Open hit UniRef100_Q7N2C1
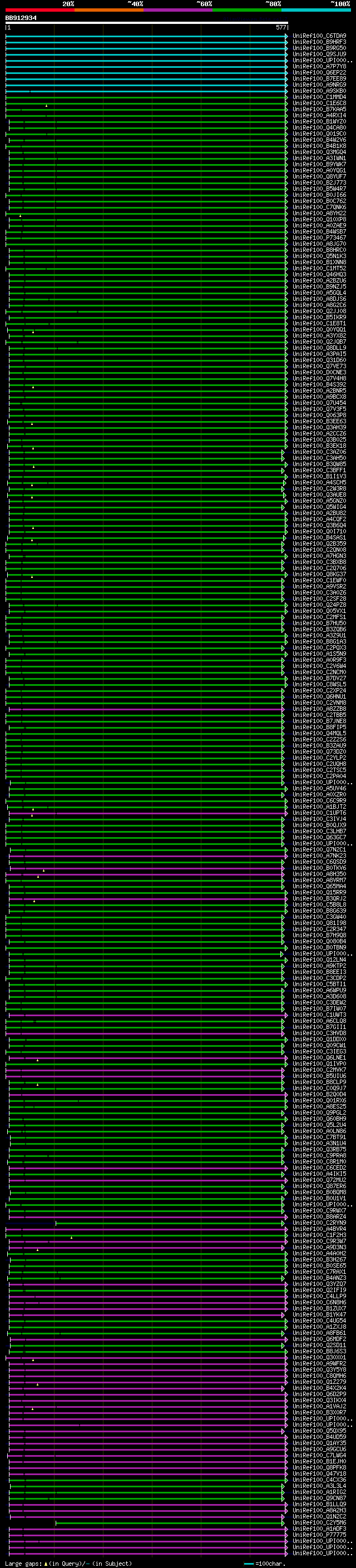Screen dimensions: 356x1568 click(x=319, y=850)
